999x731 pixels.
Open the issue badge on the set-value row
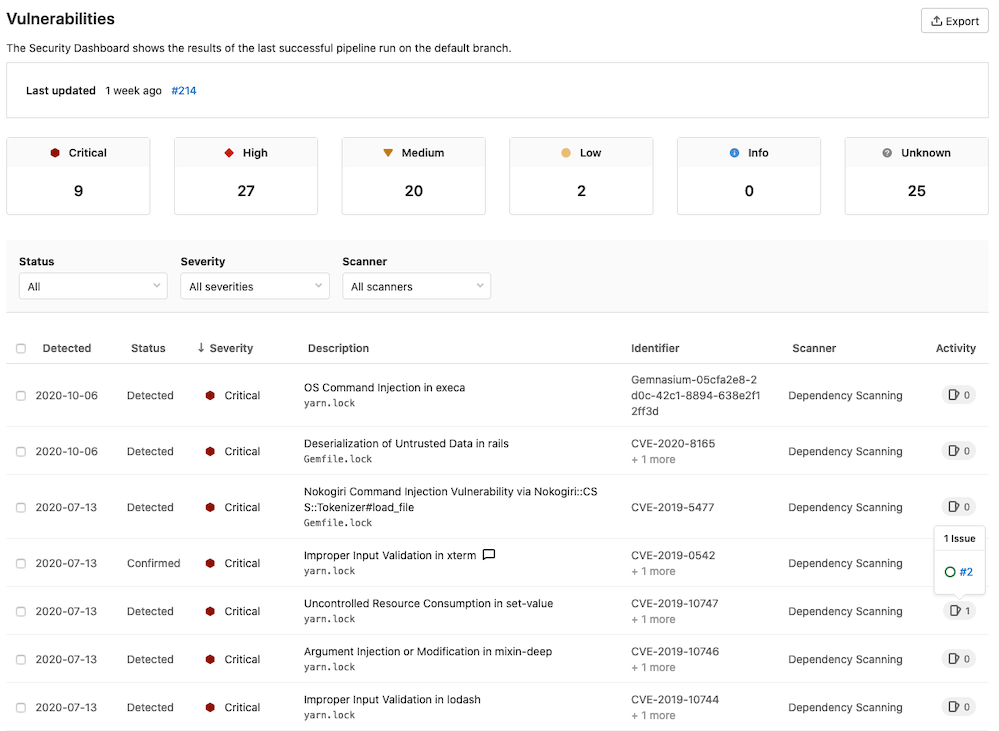coord(959,611)
